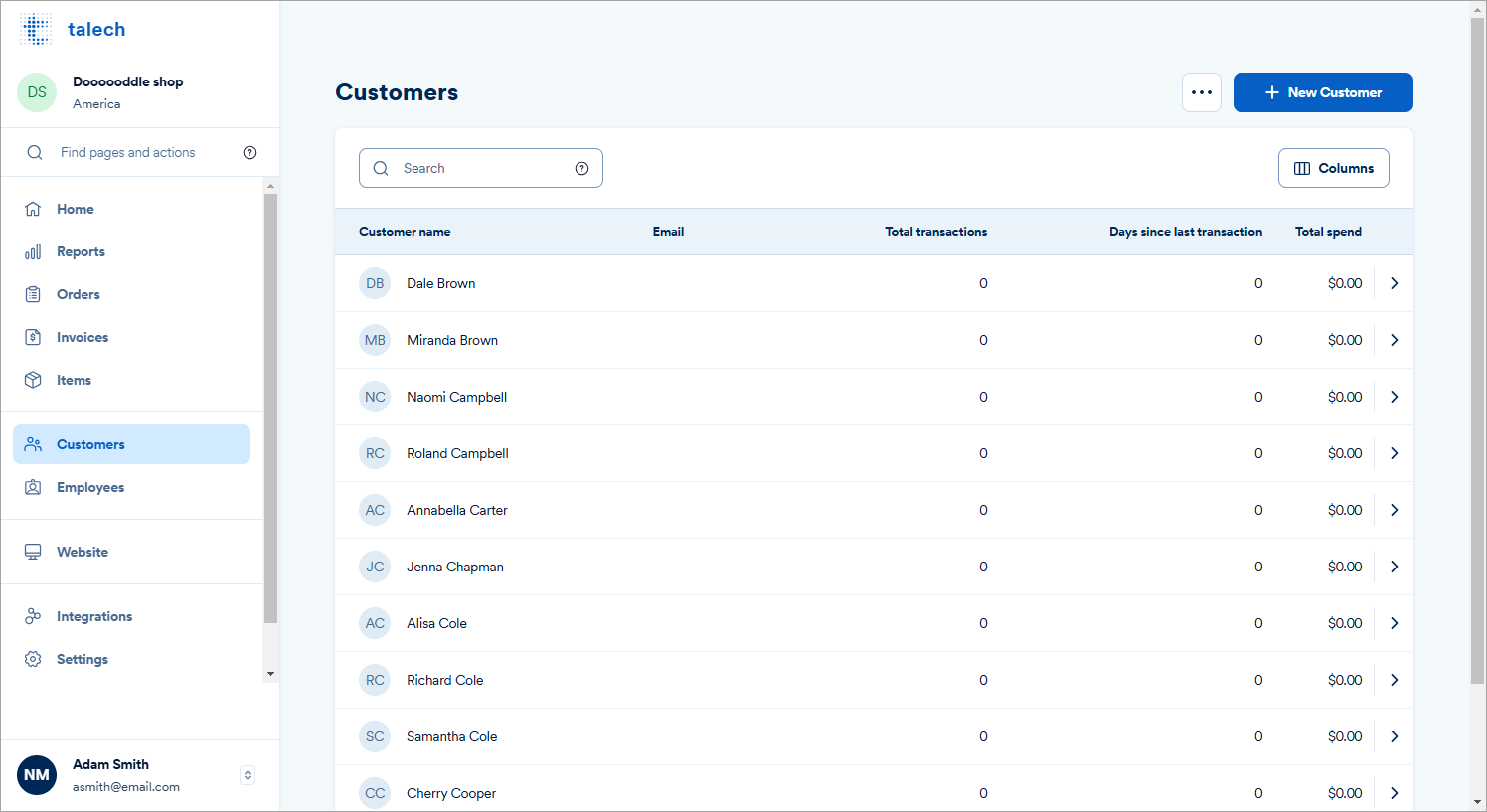Click sidebar scrollbar down arrow
The image size is (1487, 812).
pyautogui.click(x=270, y=674)
